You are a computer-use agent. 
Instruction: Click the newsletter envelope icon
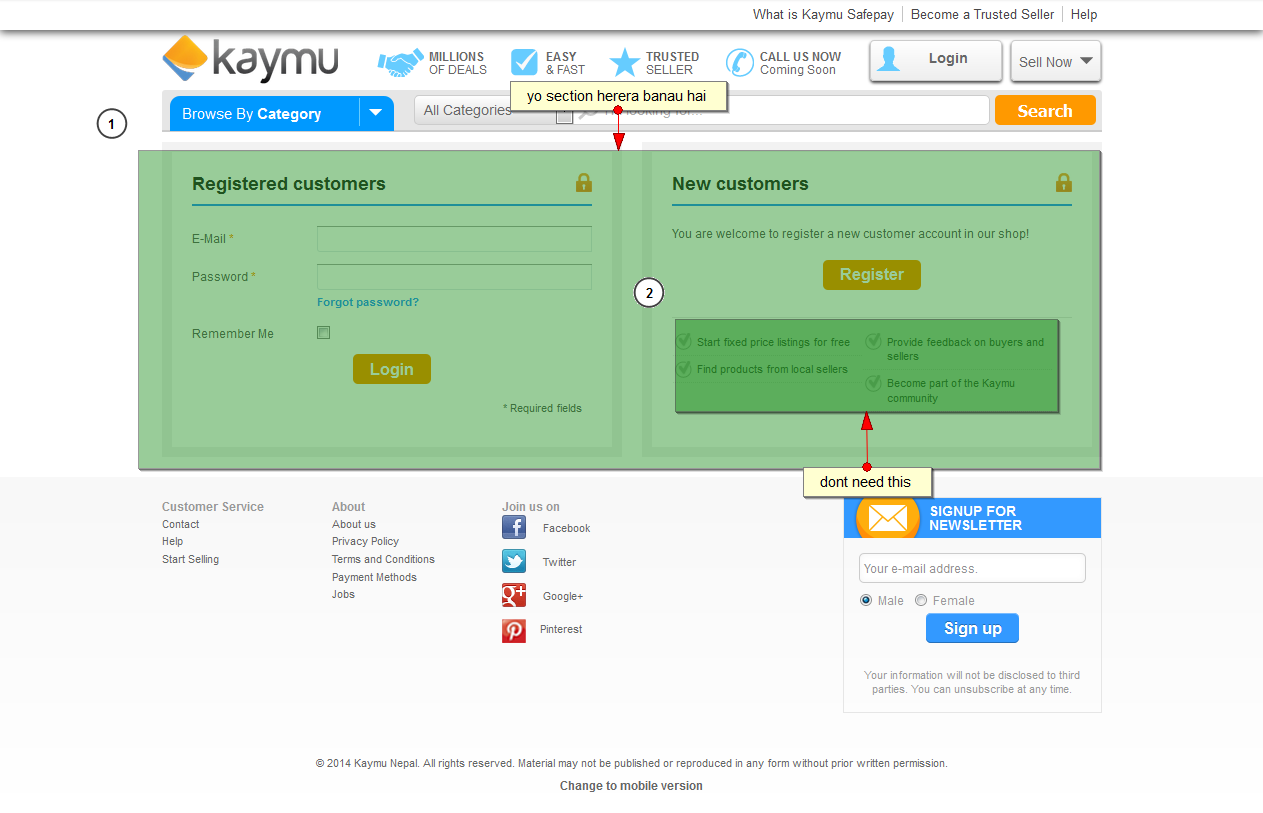887,518
